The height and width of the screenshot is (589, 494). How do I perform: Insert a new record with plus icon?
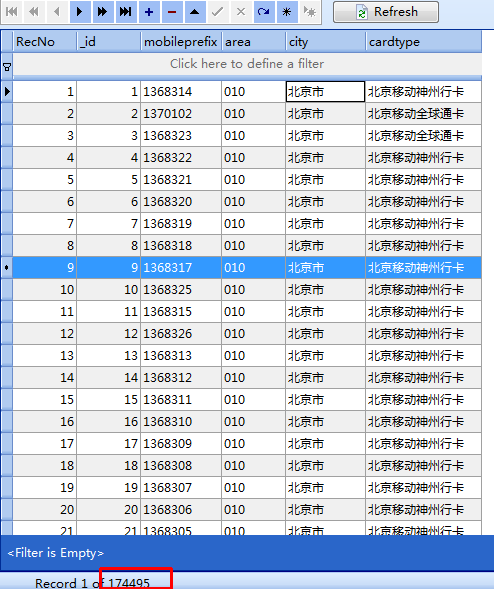pos(149,12)
